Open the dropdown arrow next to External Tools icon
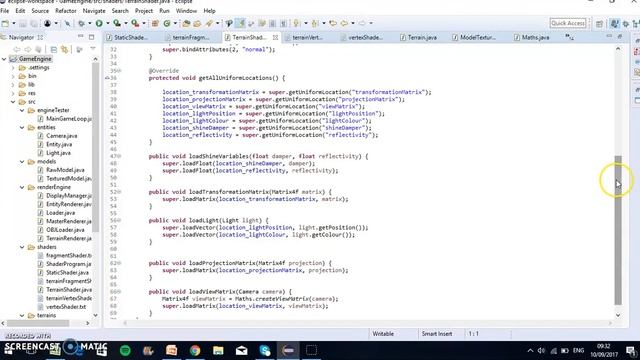This screenshot has height=360, width=640. point(143,23)
